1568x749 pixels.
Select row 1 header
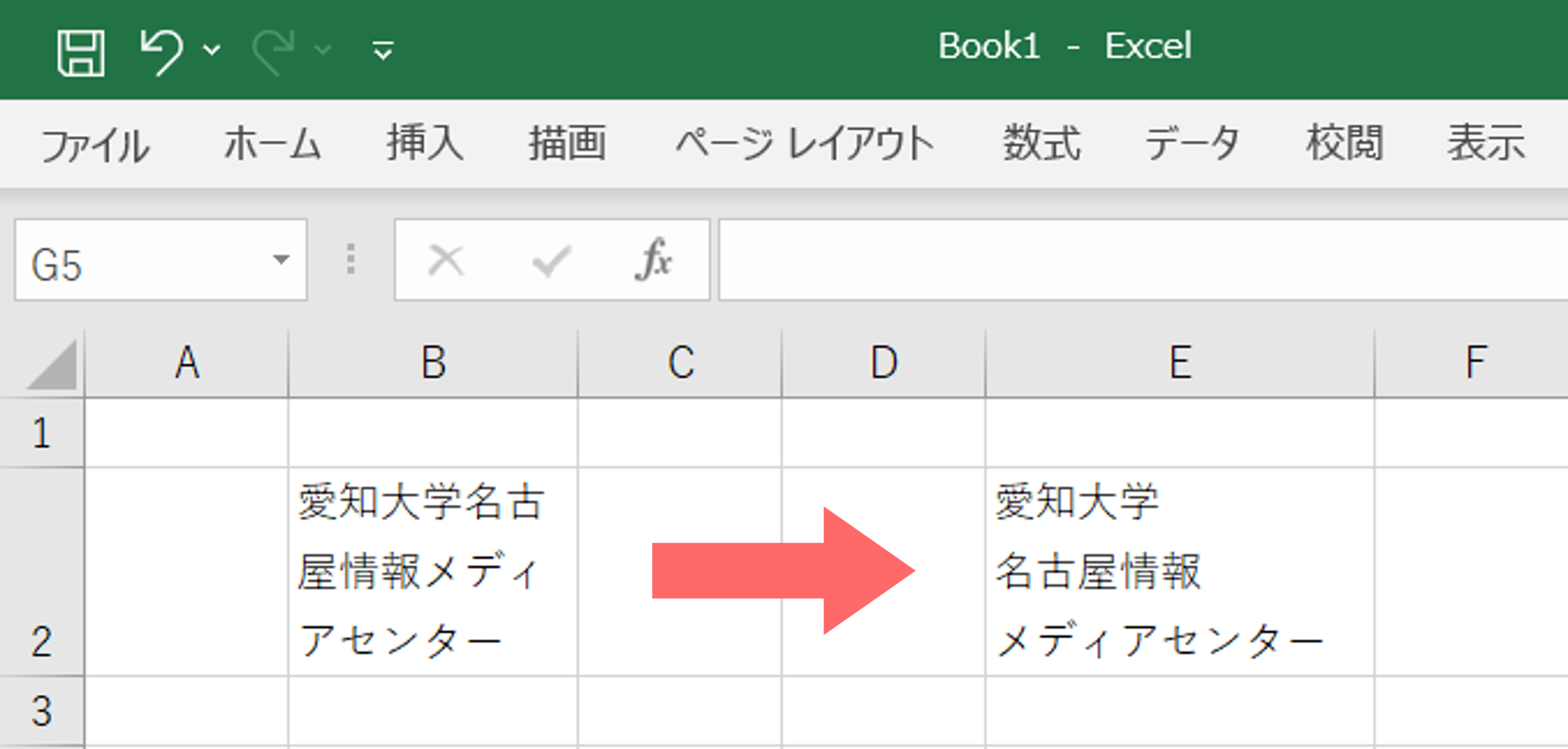42,433
